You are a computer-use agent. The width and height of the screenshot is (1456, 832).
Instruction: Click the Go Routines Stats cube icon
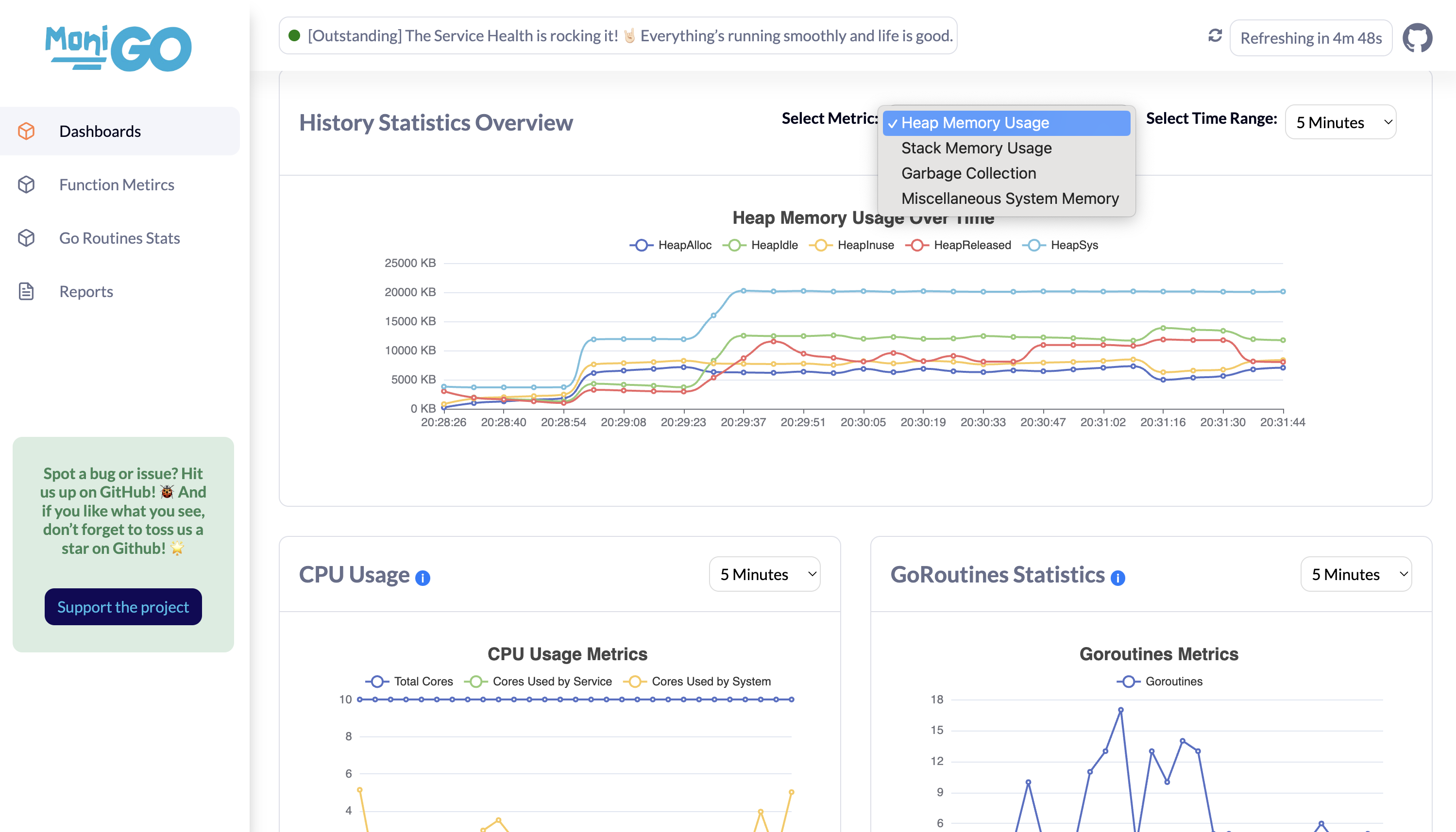pyautogui.click(x=26, y=238)
